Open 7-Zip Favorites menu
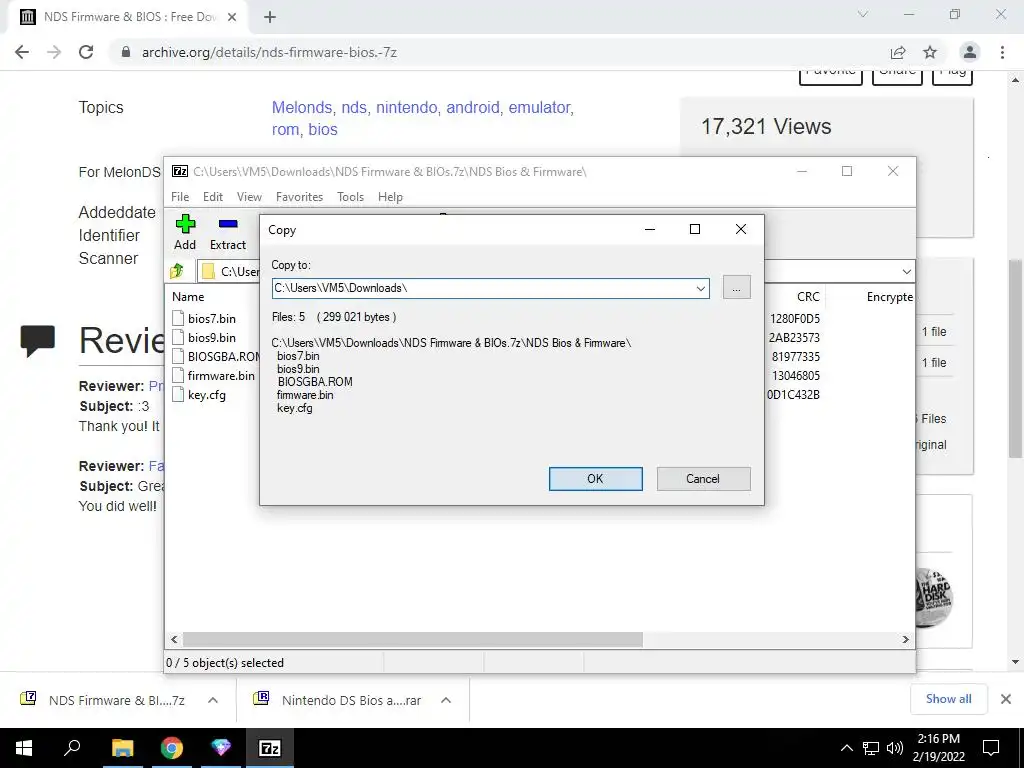This screenshot has height=768, width=1024. click(300, 197)
